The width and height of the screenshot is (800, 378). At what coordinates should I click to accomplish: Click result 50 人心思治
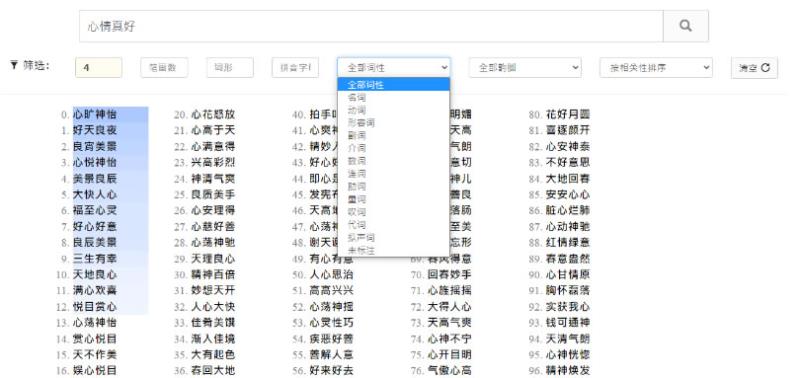coord(332,274)
